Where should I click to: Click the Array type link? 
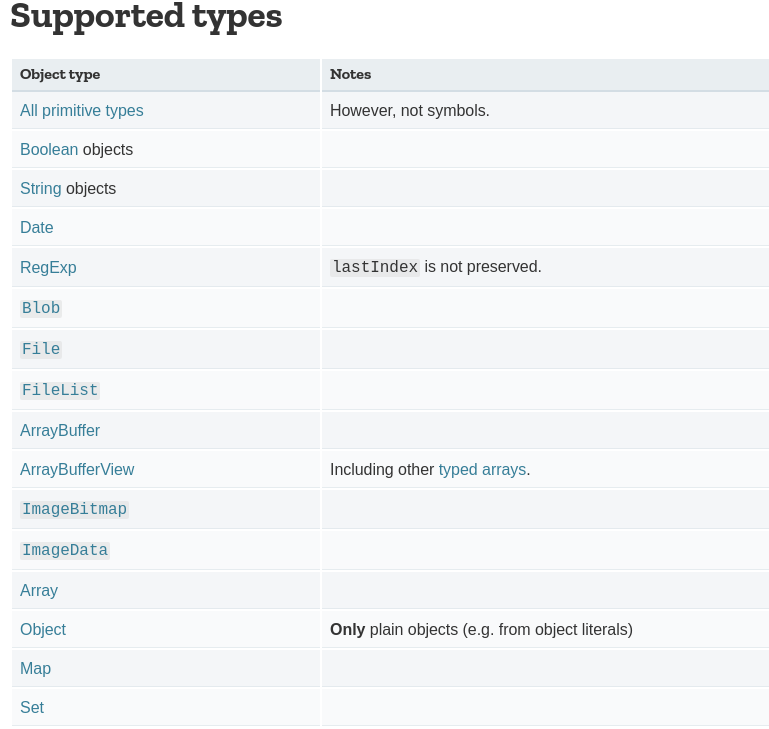click(x=39, y=591)
